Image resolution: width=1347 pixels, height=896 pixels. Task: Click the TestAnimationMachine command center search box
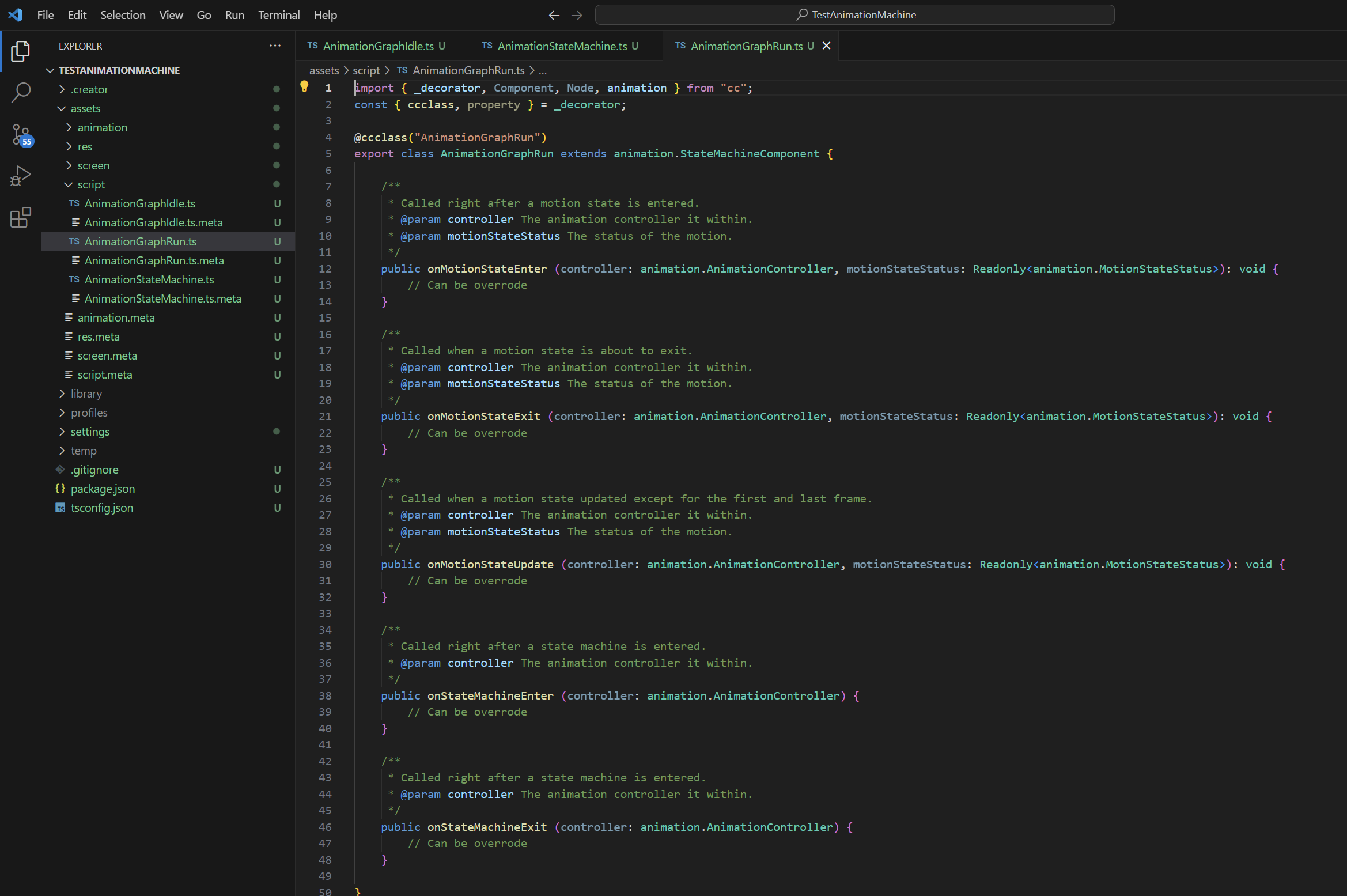854,15
